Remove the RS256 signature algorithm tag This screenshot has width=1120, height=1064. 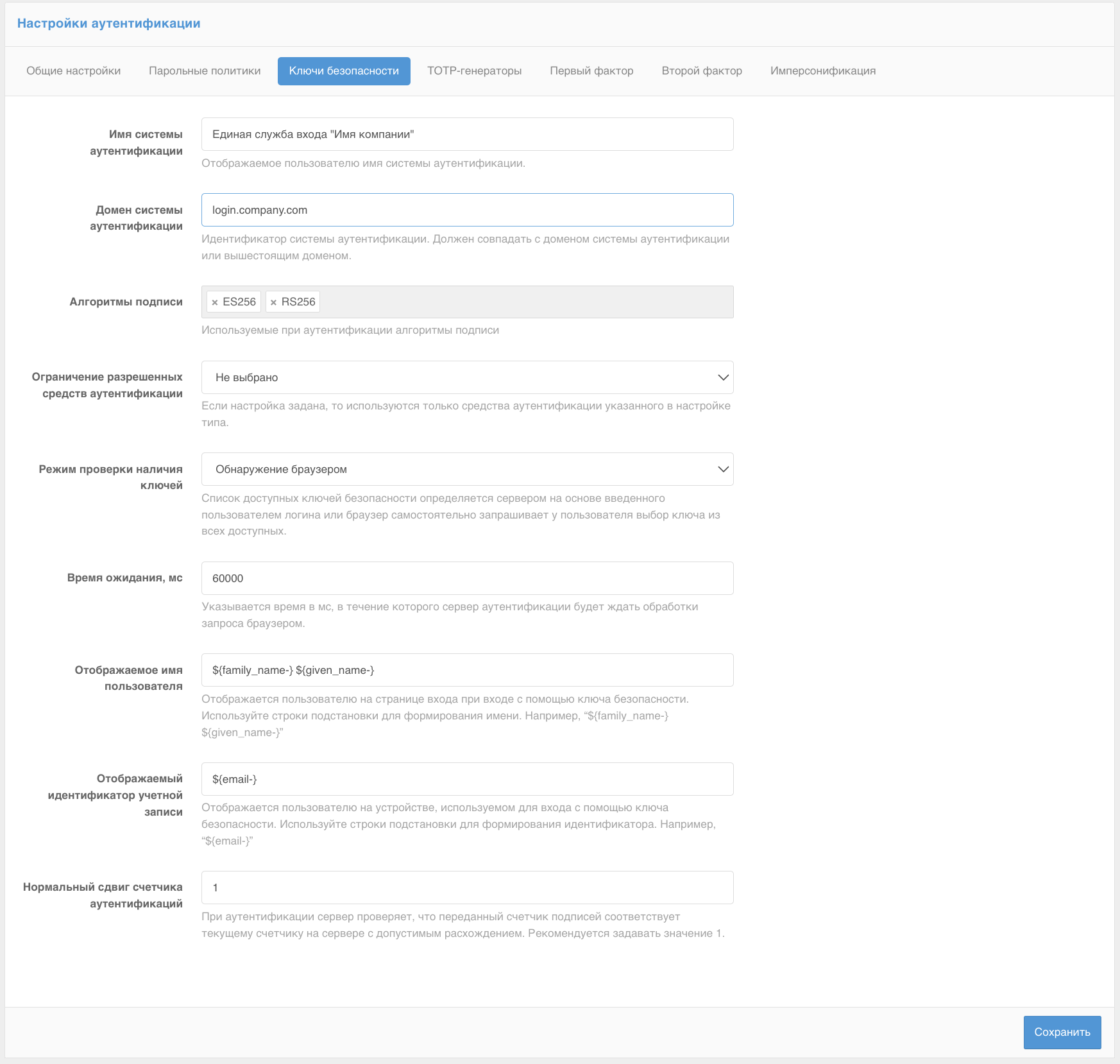pos(273,302)
